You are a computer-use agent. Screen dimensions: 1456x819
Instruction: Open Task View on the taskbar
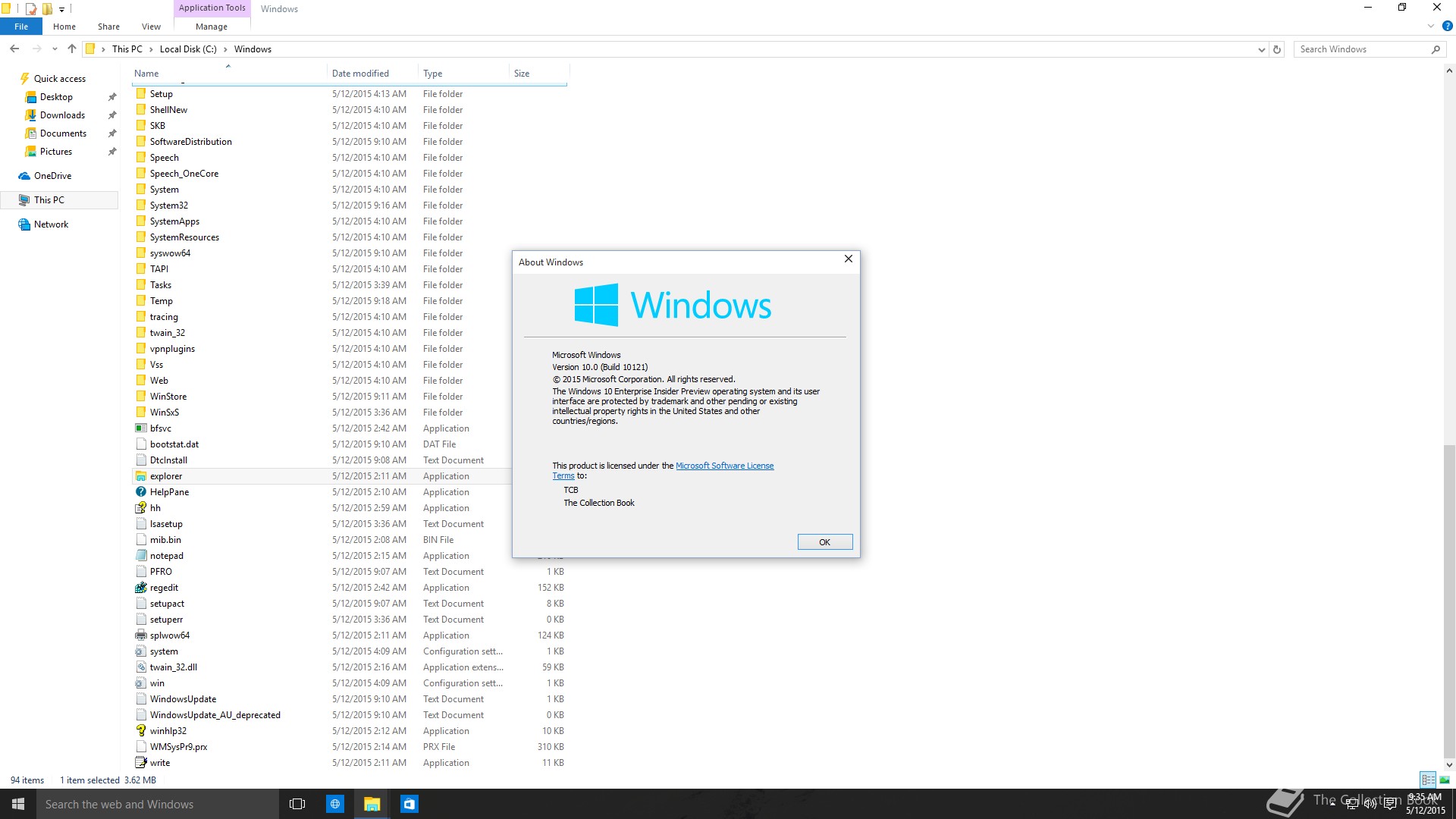tap(297, 804)
